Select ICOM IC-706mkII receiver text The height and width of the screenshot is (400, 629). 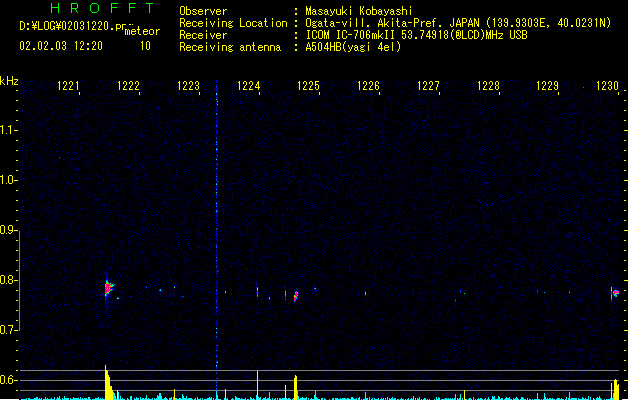click(x=350, y=35)
